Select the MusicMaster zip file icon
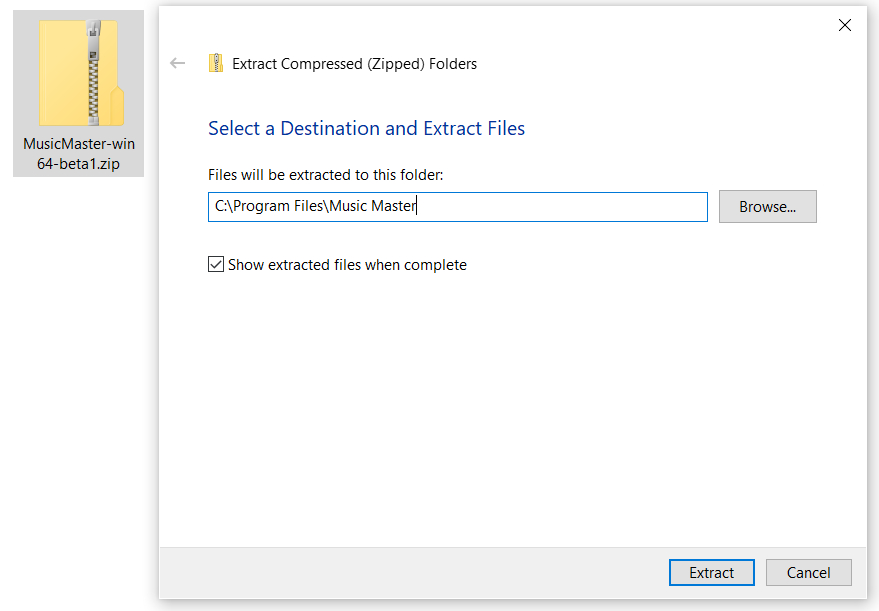This screenshot has height=611, width=879. point(80,73)
